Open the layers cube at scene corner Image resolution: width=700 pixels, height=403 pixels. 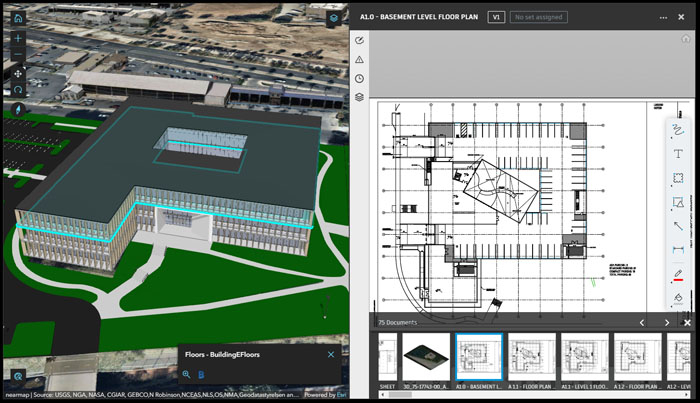click(x=332, y=17)
